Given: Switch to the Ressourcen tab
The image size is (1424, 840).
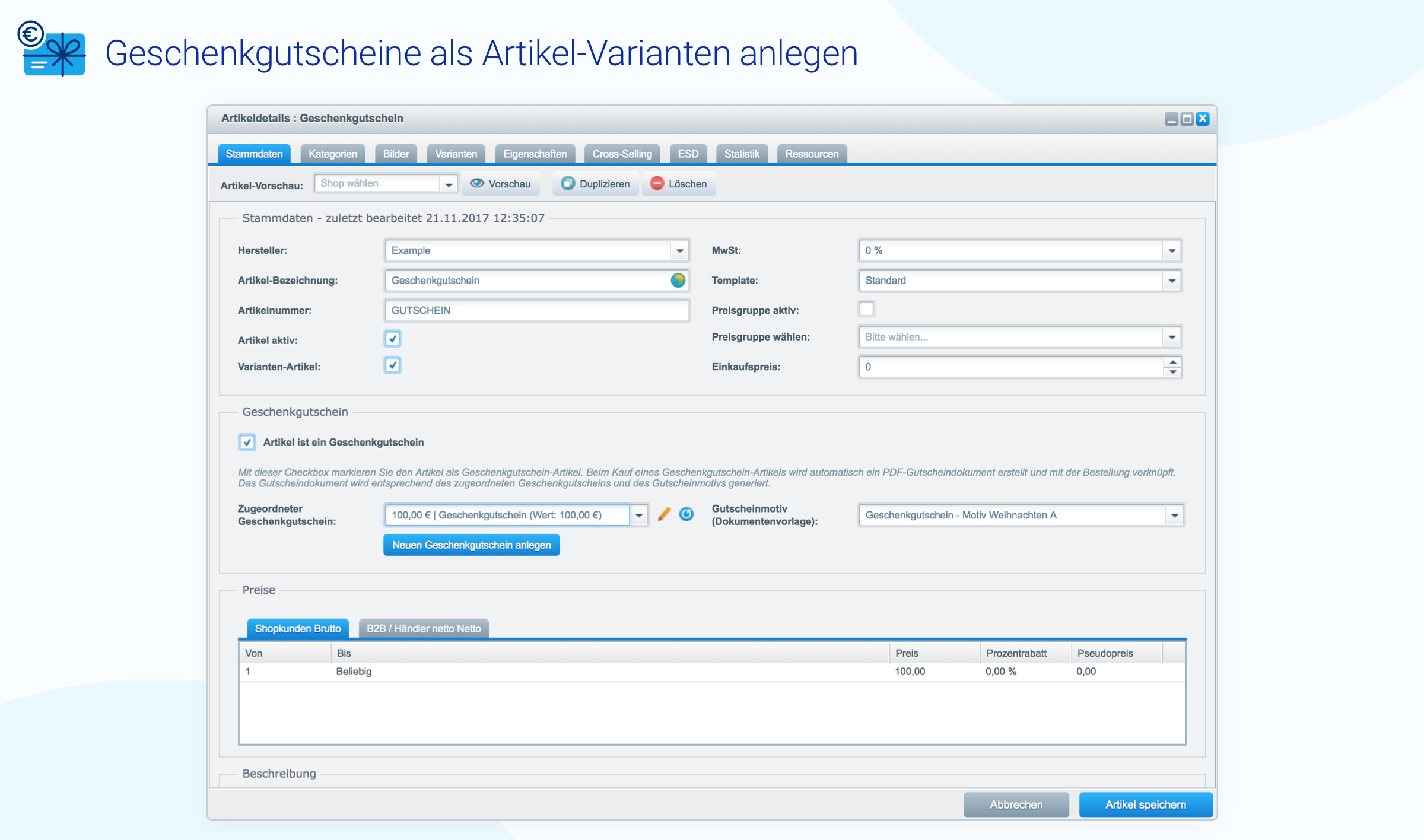Looking at the screenshot, I should tap(812, 154).
